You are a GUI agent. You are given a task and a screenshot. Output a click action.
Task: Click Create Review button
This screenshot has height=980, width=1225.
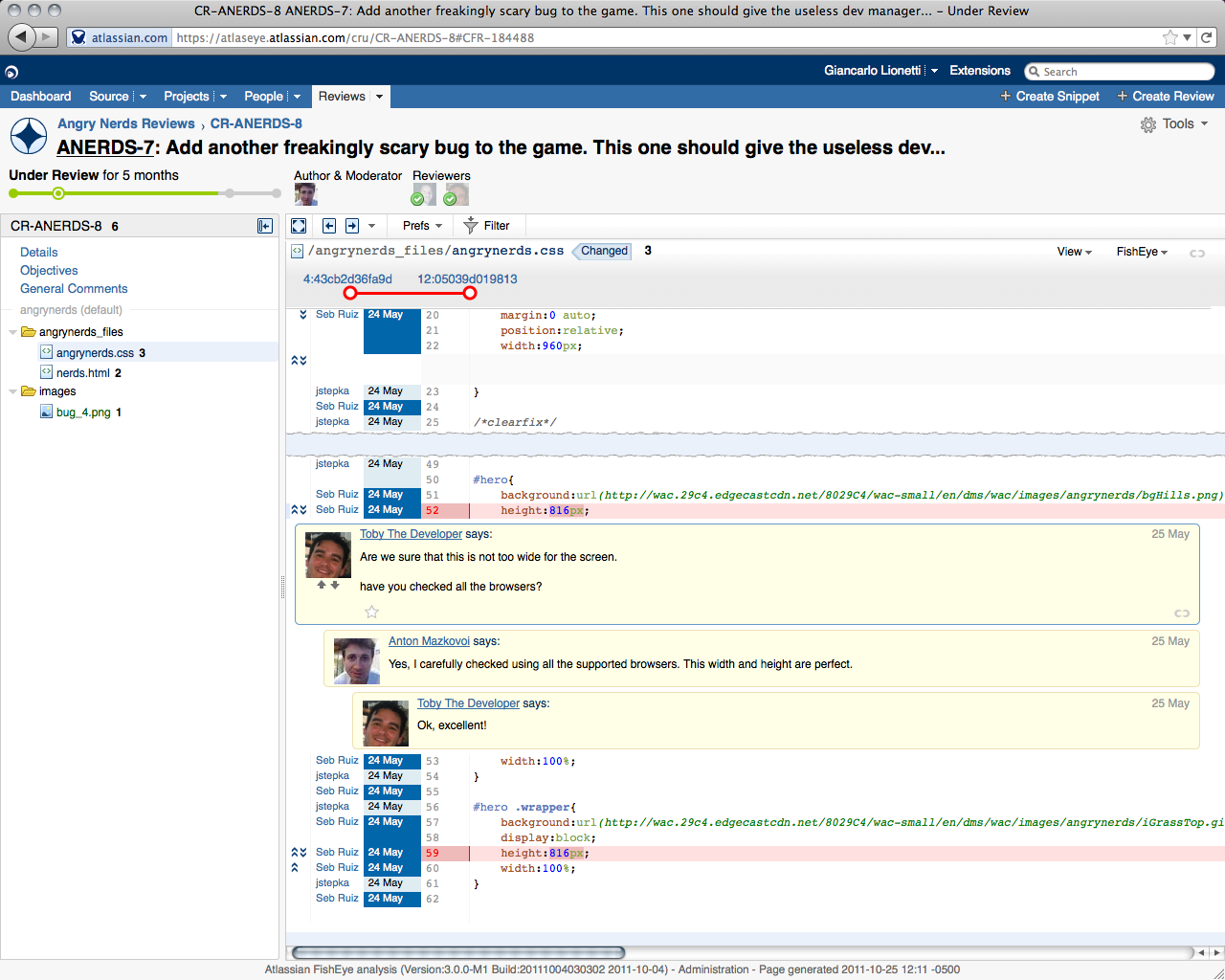1166,97
